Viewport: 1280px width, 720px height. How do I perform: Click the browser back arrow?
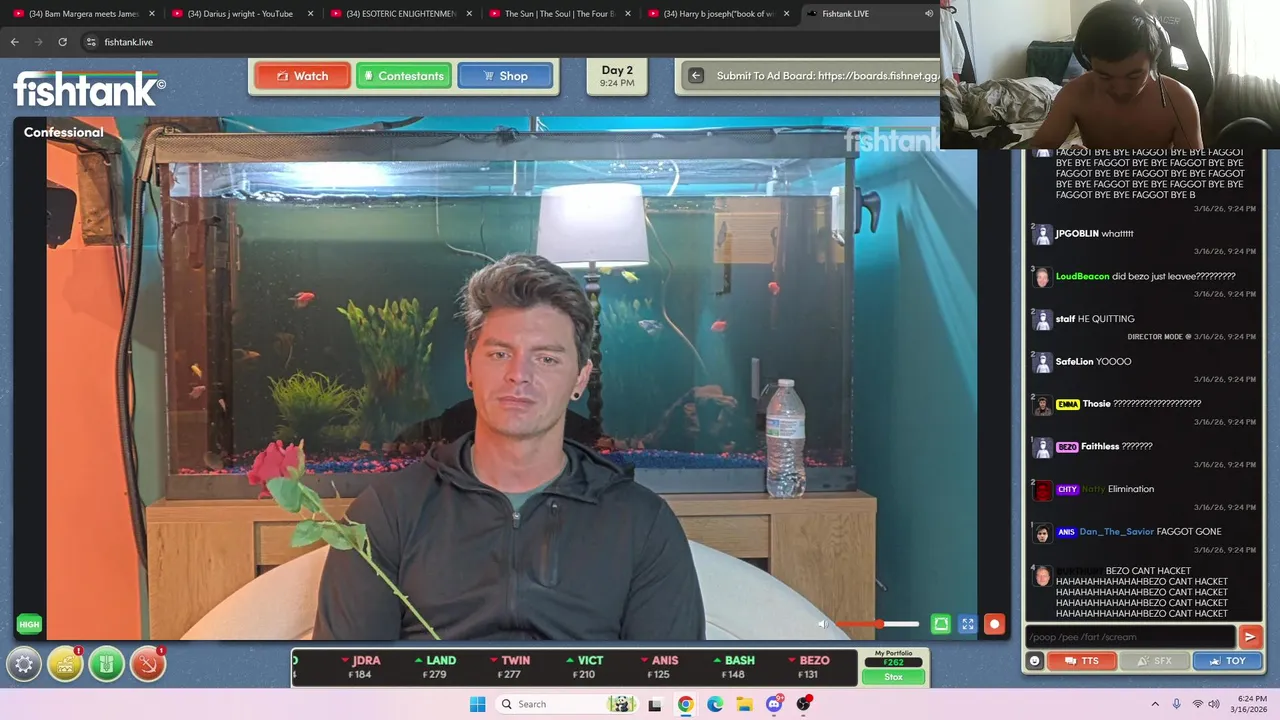(14, 42)
